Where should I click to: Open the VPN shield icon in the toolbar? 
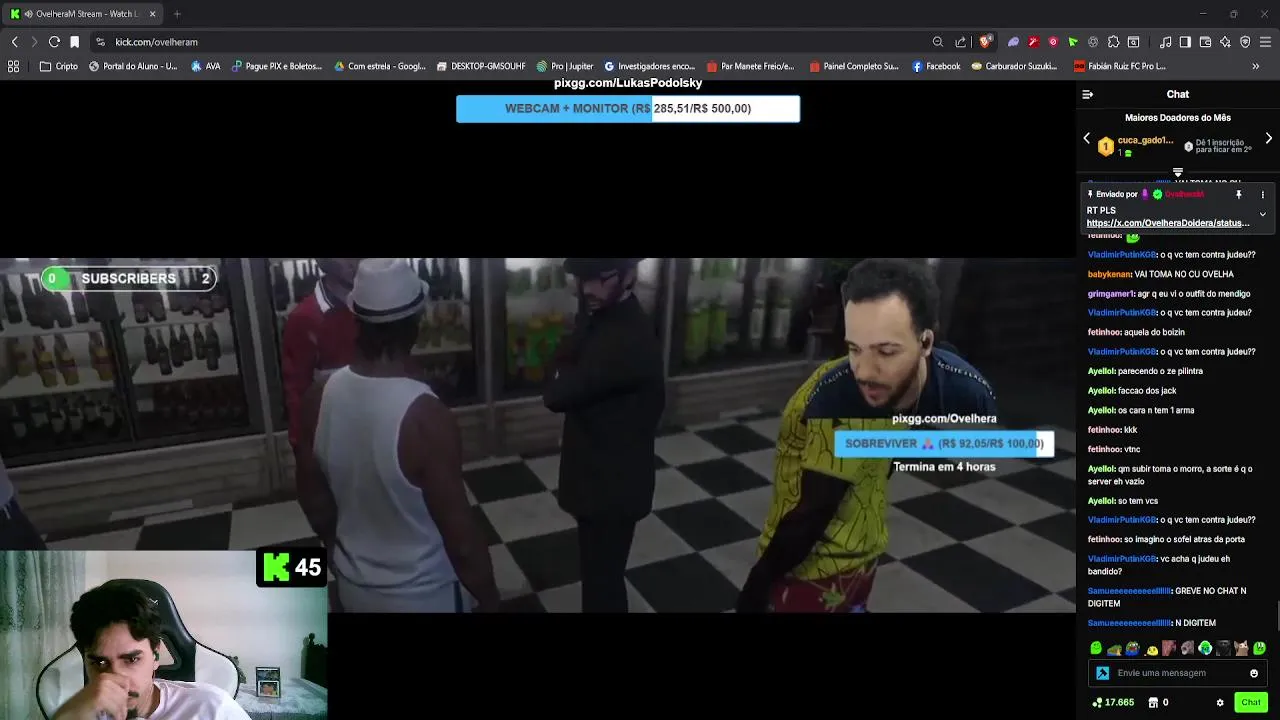(1245, 42)
